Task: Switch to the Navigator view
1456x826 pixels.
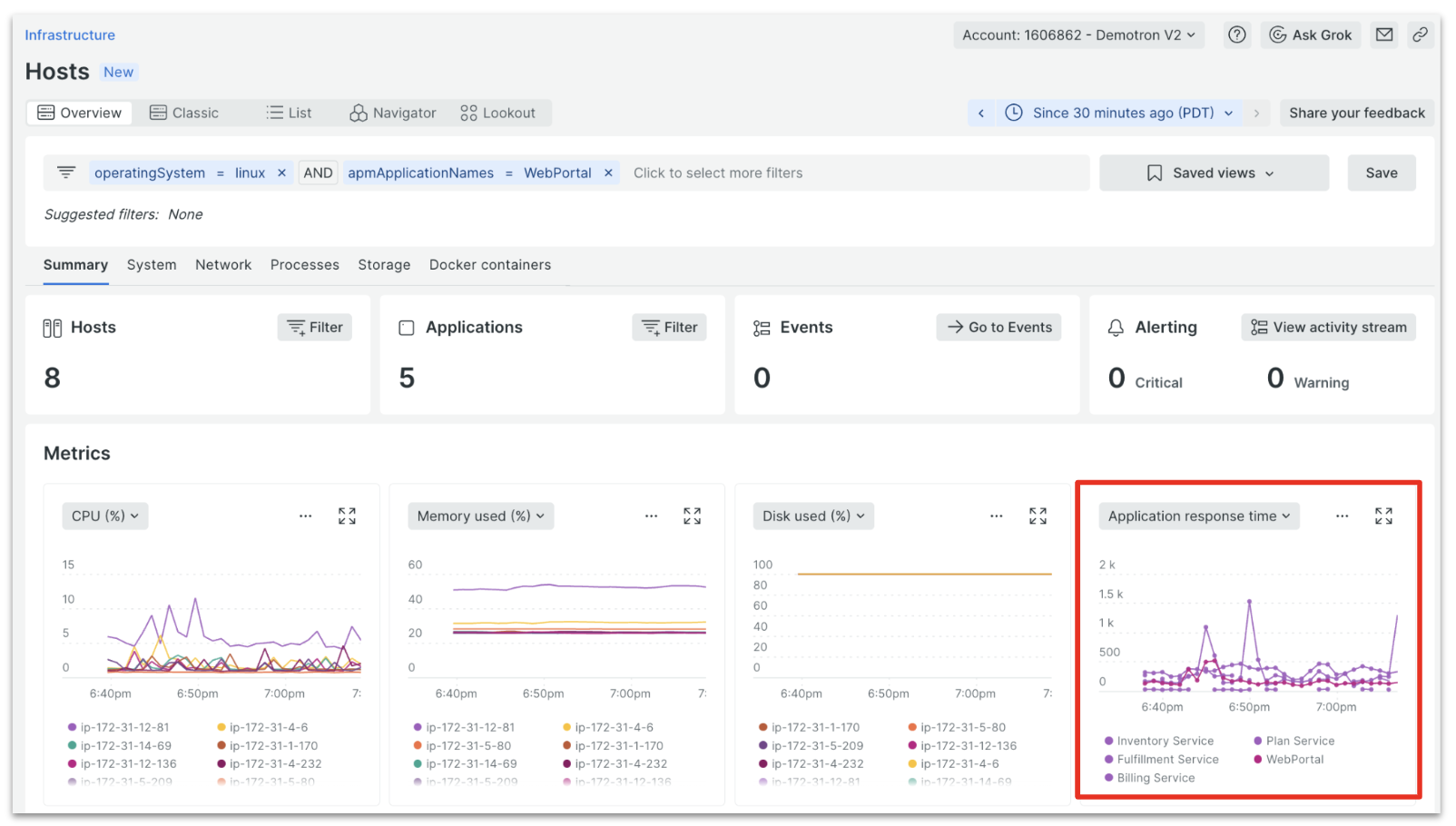Action: coord(393,113)
